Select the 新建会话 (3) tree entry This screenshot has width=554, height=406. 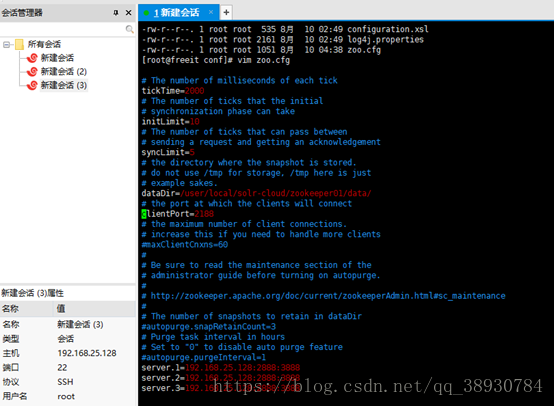coord(64,85)
